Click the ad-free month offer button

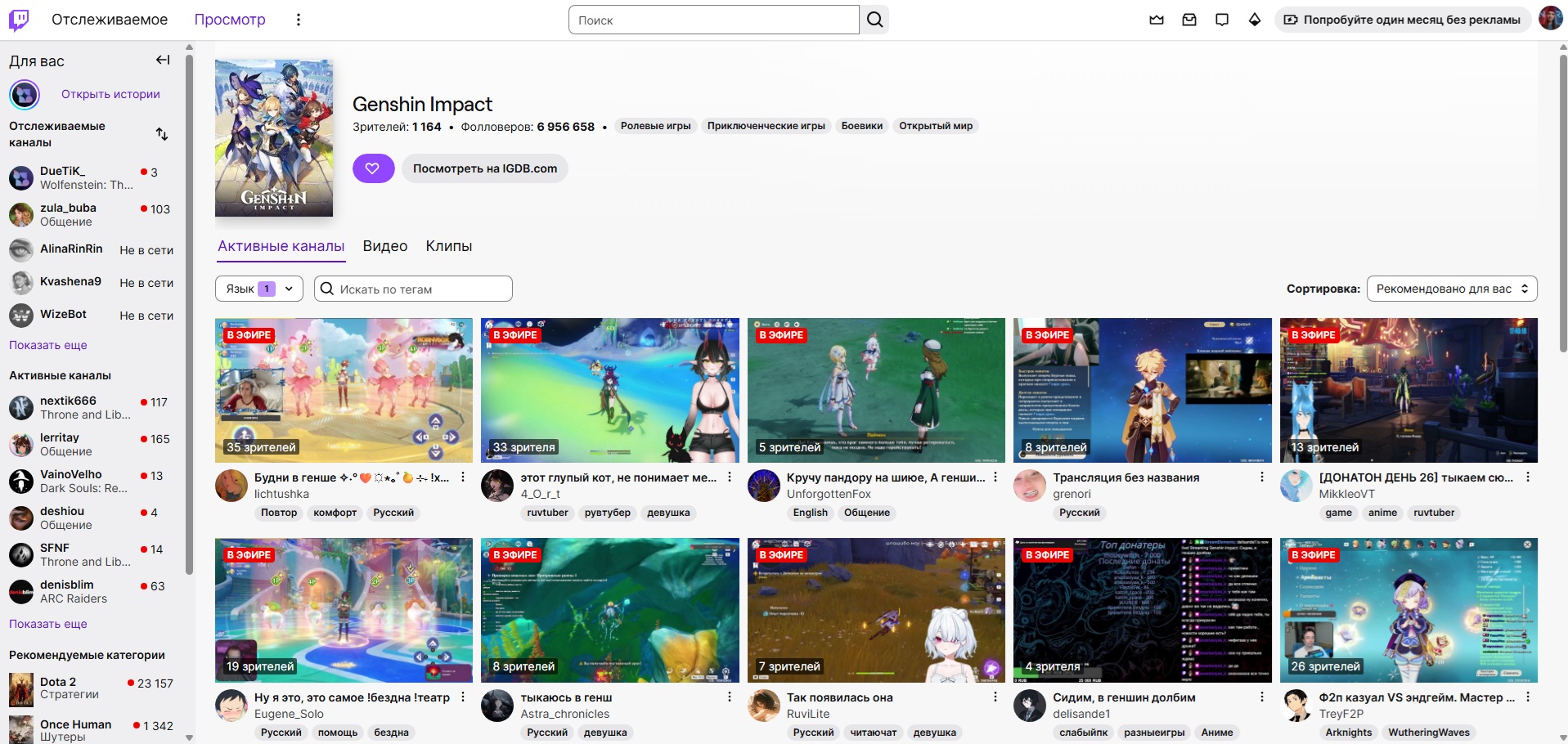pyautogui.click(x=1402, y=20)
